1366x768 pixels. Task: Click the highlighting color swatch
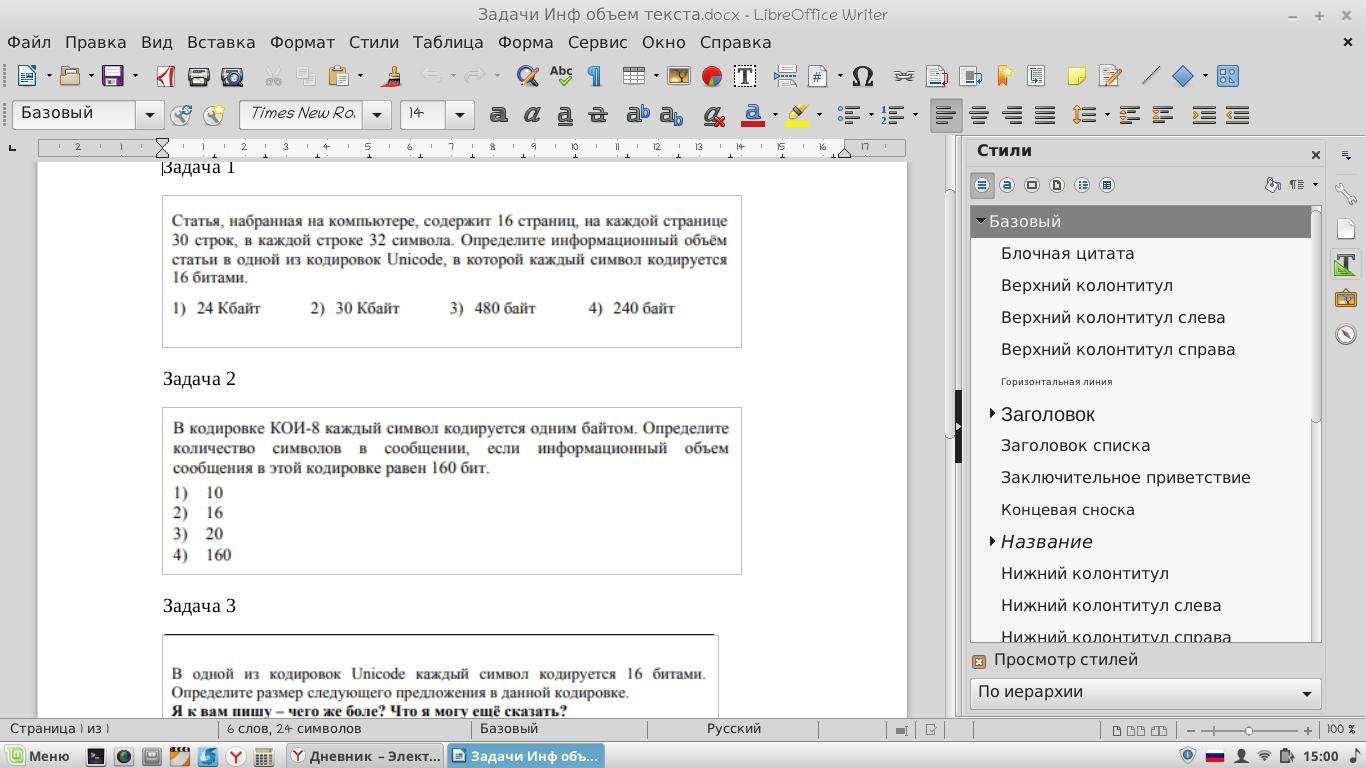[797, 115]
